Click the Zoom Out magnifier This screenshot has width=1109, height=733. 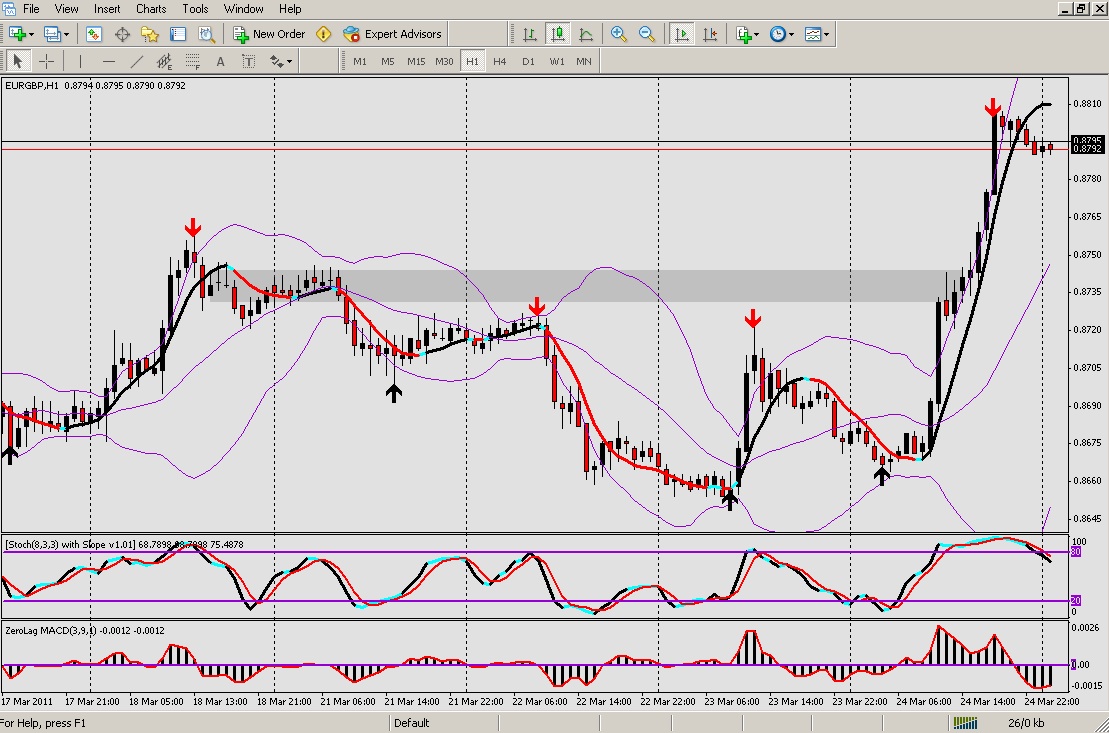646,34
